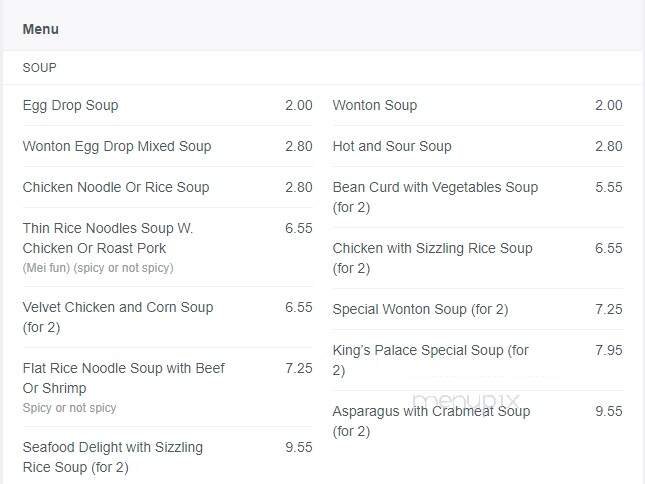This screenshot has height=484, width=645.
Task: Select King's Palace Special Soup
Action: (x=430, y=351)
